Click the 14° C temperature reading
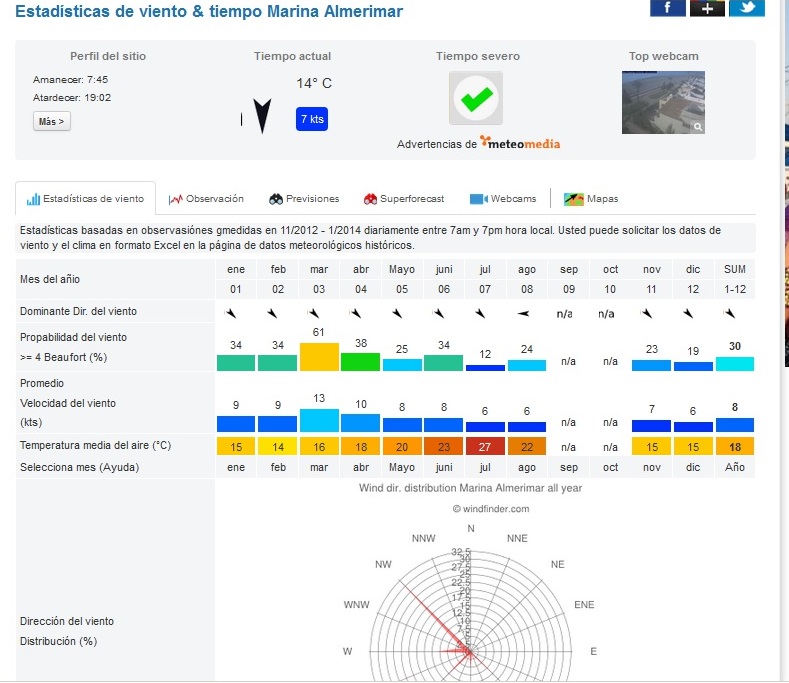The image size is (789, 683). [x=314, y=83]
